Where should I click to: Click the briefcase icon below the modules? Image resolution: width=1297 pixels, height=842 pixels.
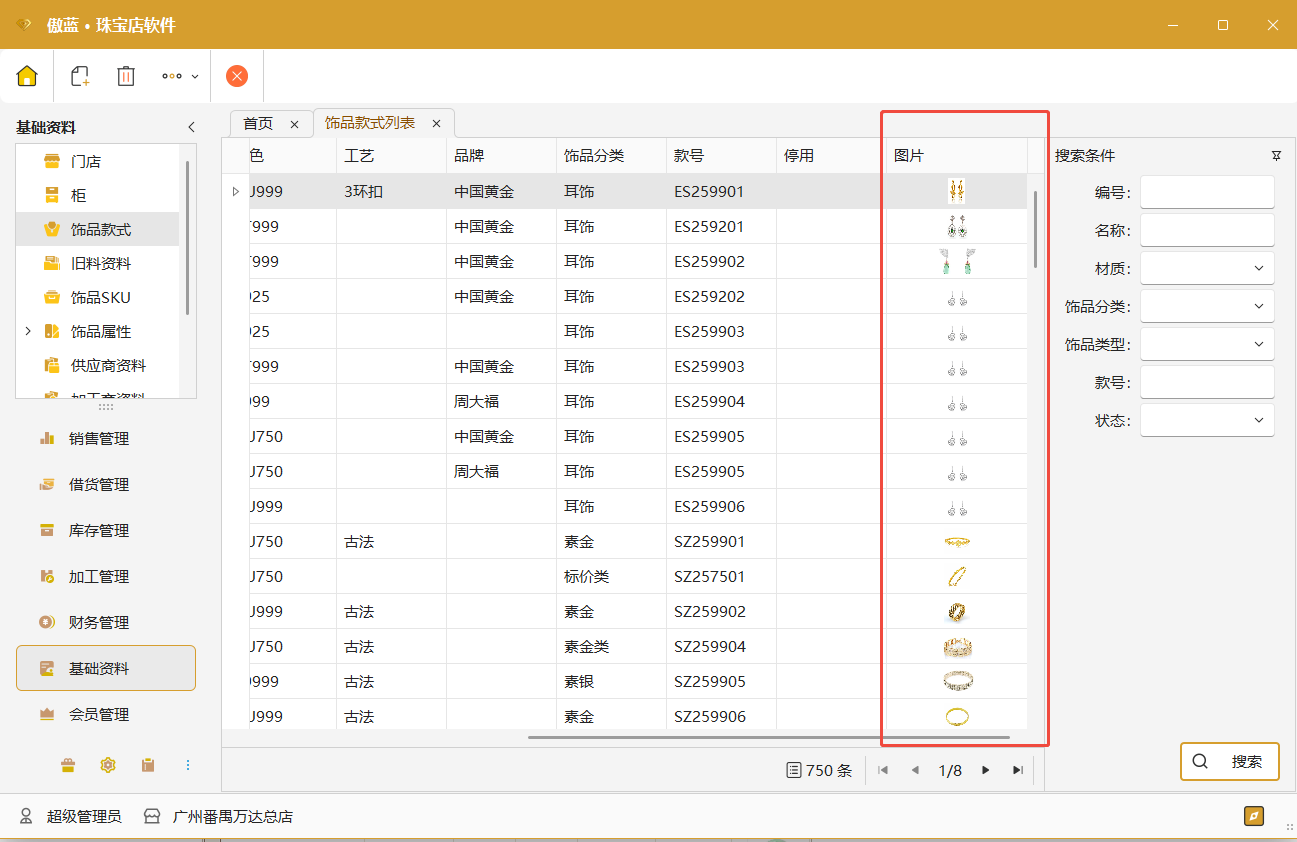click(68, 765)
